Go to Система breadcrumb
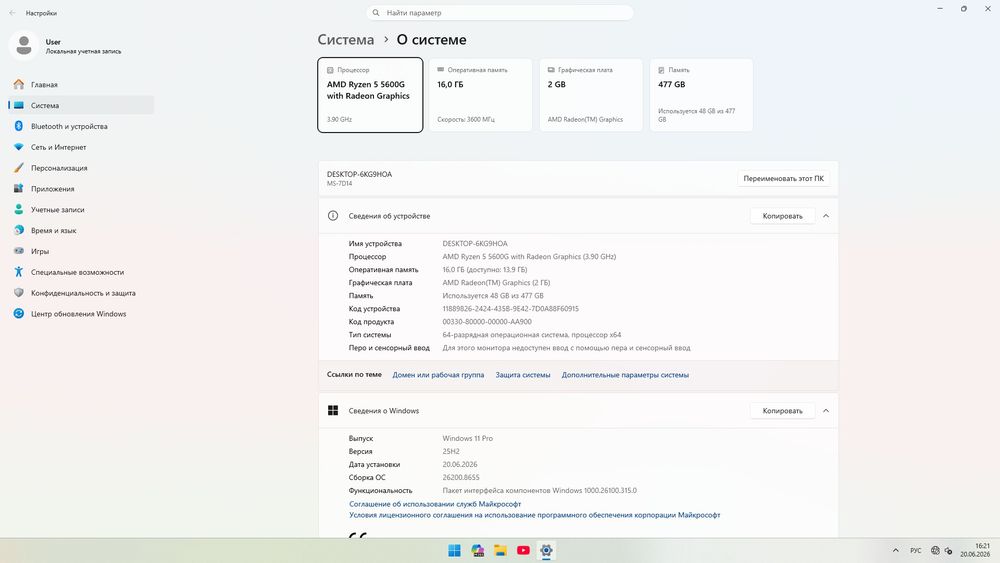The height and width of the screenshot is (563, 1000). click(x=346, y=40)
